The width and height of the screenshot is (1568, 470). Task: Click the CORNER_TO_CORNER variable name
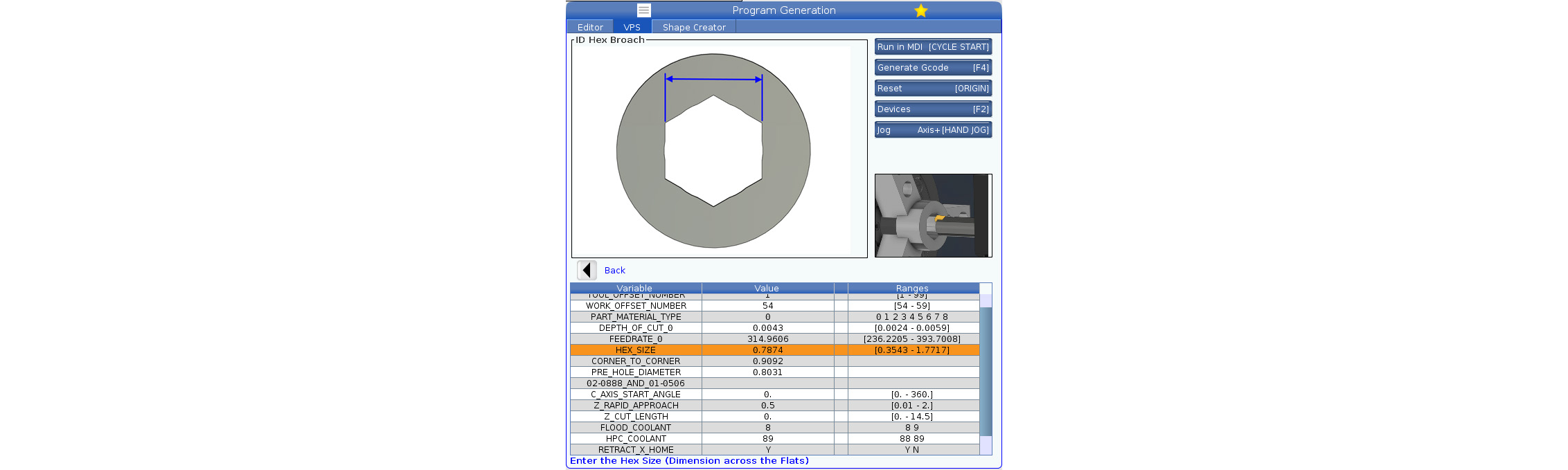[x=636, y=361]
